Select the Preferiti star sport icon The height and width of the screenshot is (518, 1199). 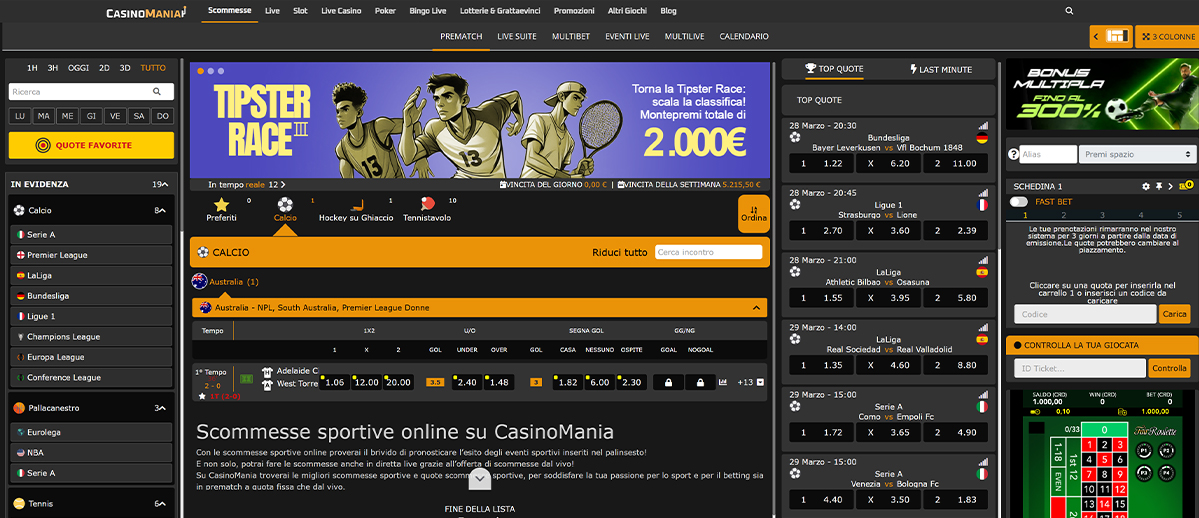pyautogui.click(x=221, y=204)
